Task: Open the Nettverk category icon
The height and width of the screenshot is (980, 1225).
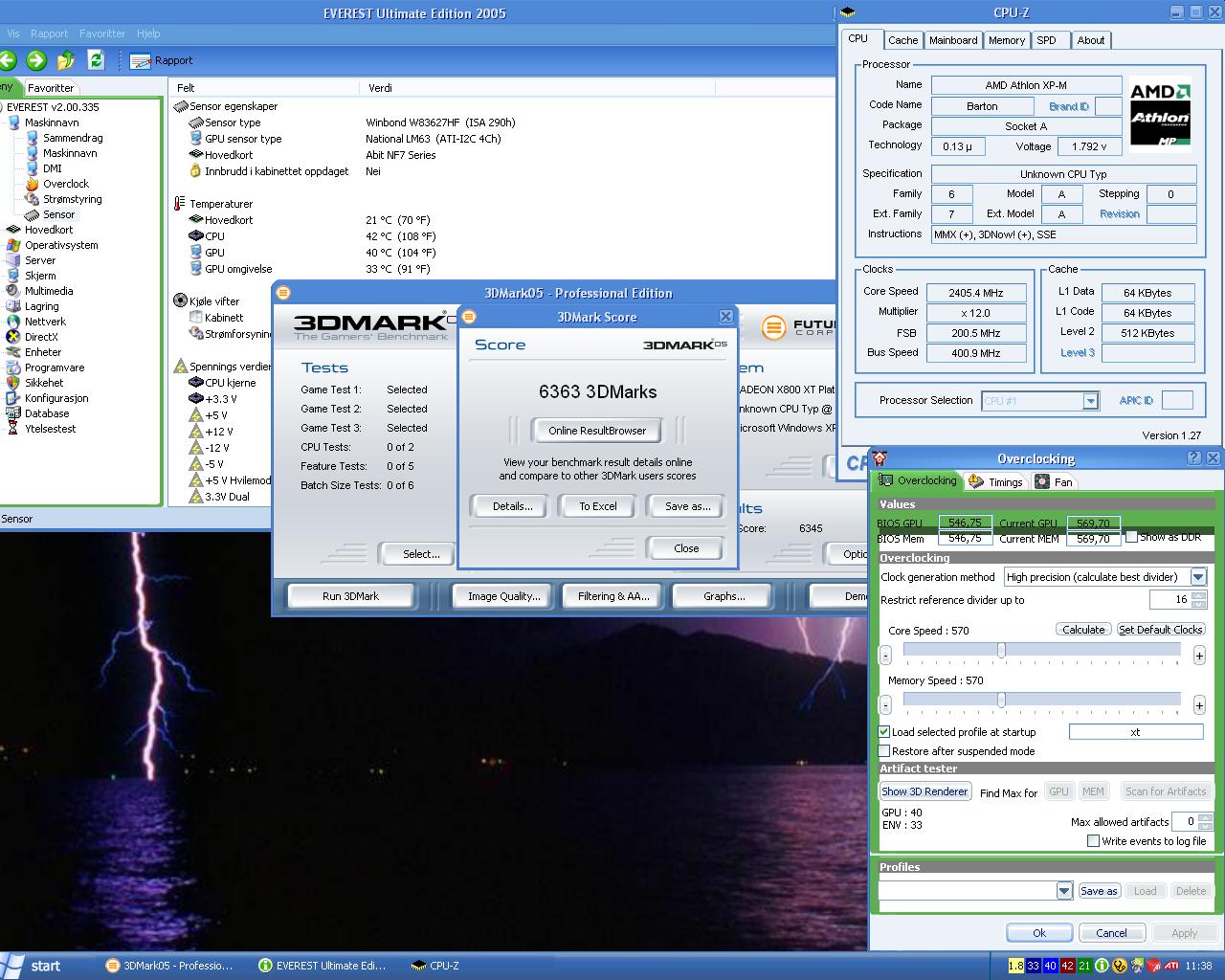Action: pos(13,322)
